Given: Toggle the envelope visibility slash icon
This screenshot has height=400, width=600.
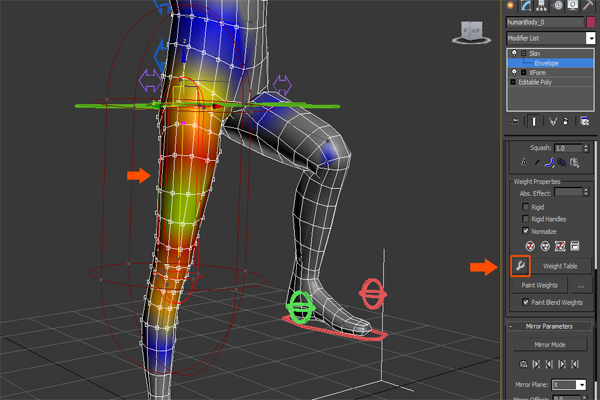Looking at the screenshot, I should 536,162.
